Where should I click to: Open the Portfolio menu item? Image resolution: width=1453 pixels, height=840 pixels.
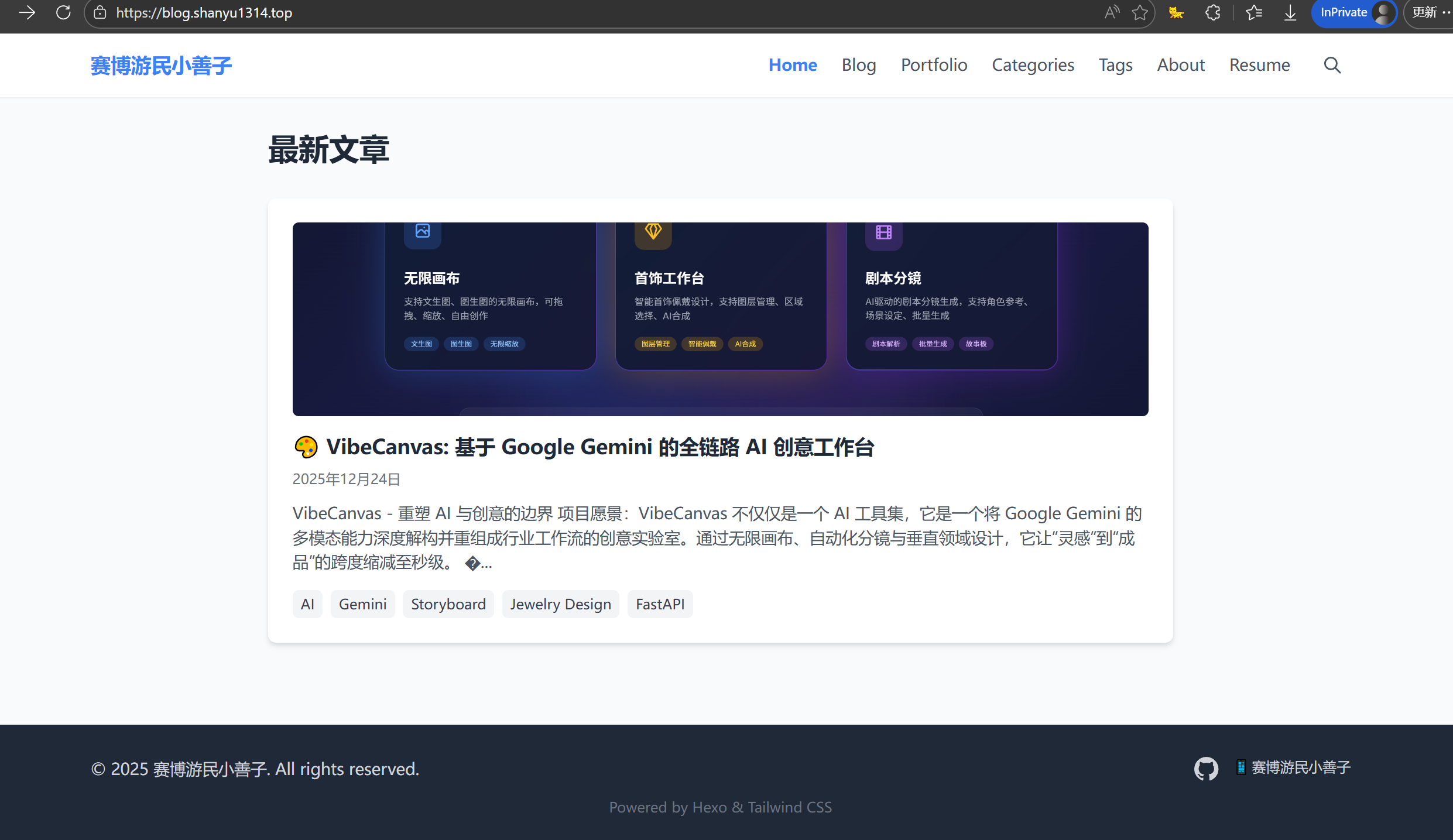pos(934,65)
